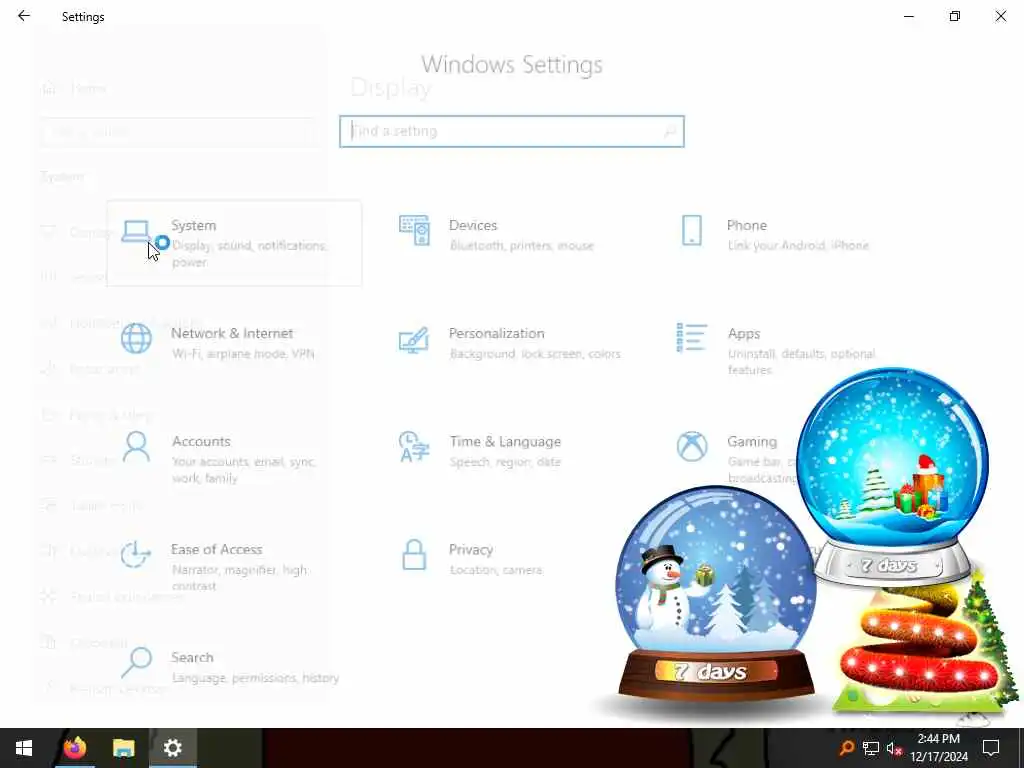
Task: Click the Network & Internet title
Action: click(x=232, y=333)
